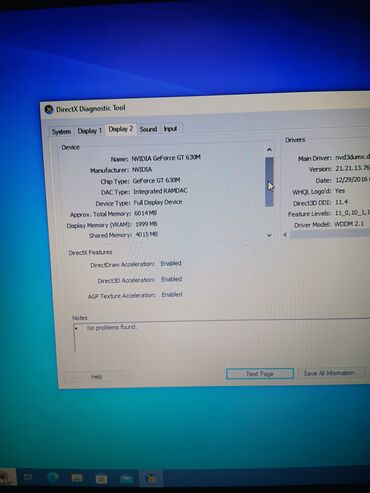Click the Chip Type value 'GeForce GT 630M'

point(156,181)
